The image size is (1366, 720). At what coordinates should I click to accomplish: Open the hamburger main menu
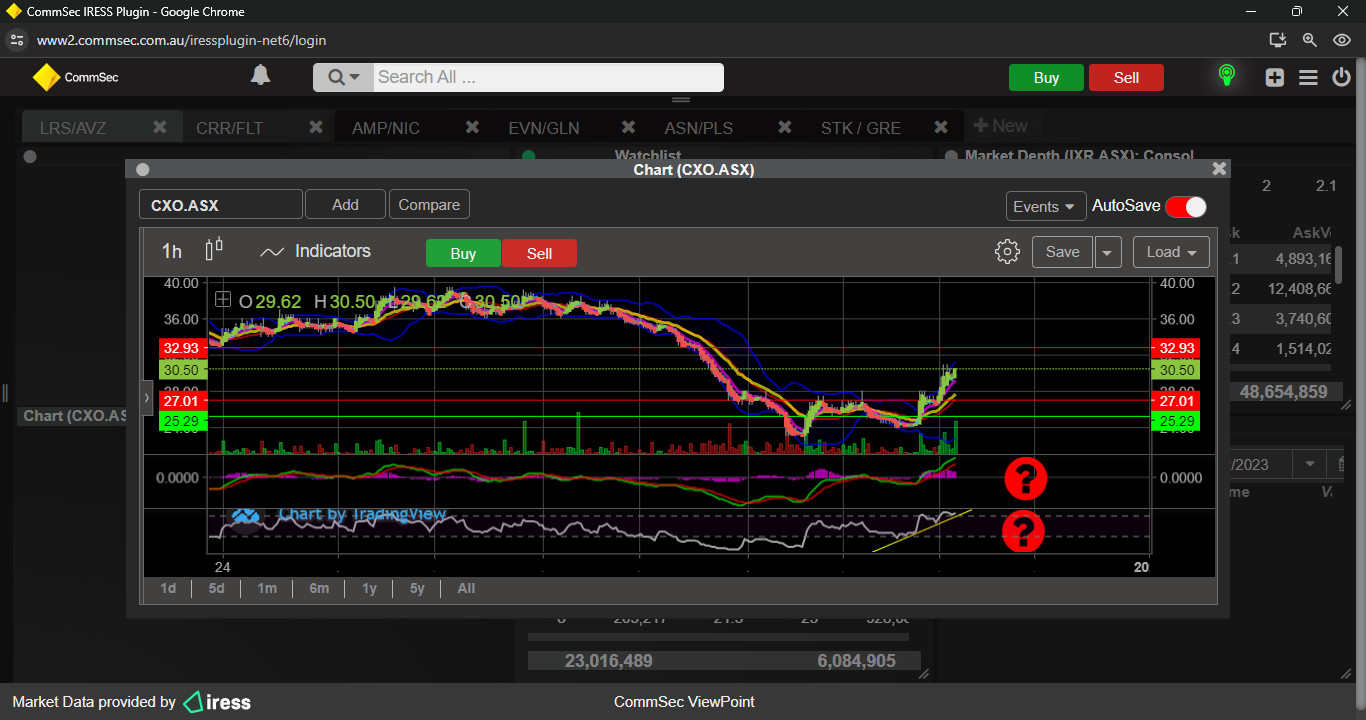pos(1308,77)
